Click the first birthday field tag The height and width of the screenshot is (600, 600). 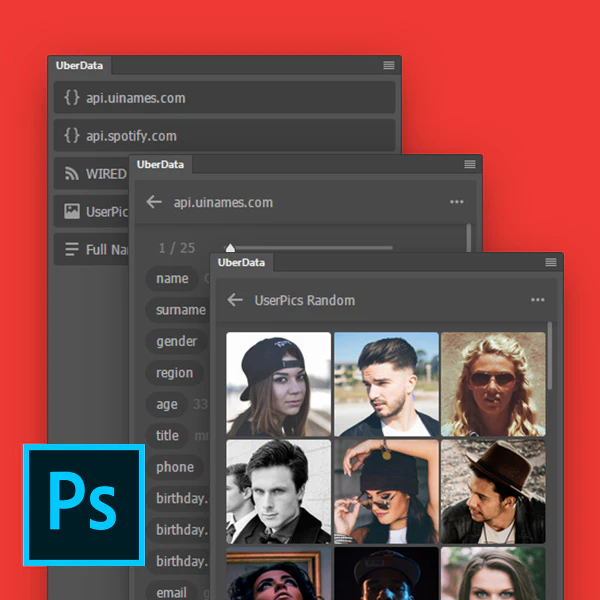coord(178,498)
